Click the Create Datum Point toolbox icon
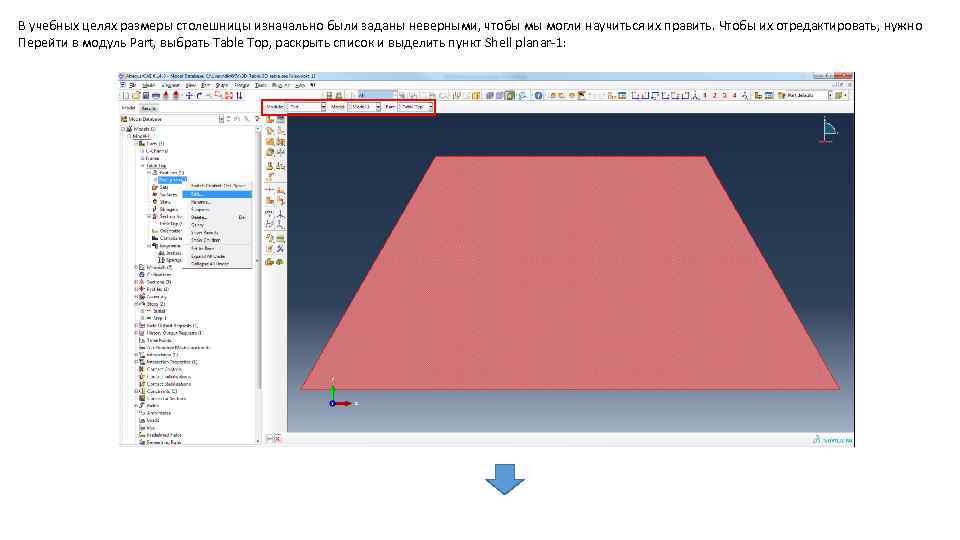This screenshot has width=960, height=540. click(x=269, y=212)
